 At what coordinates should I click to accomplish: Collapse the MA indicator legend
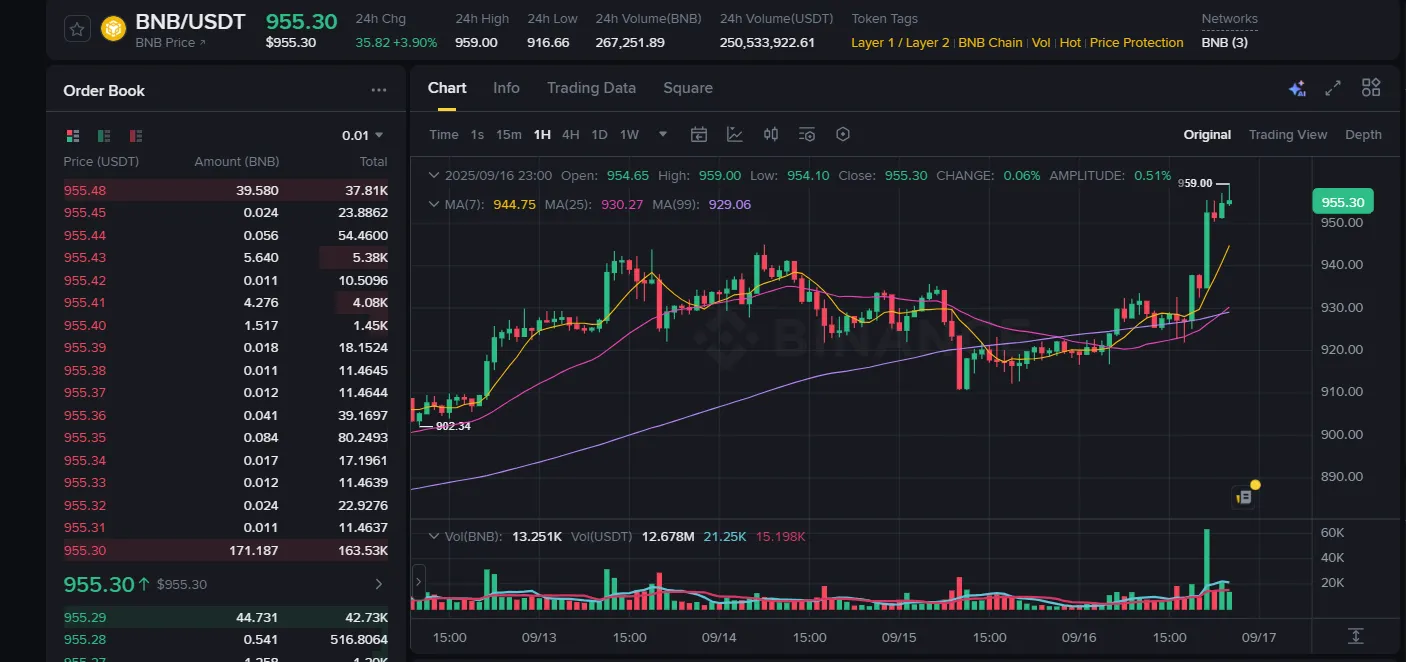tap(434, 204)
